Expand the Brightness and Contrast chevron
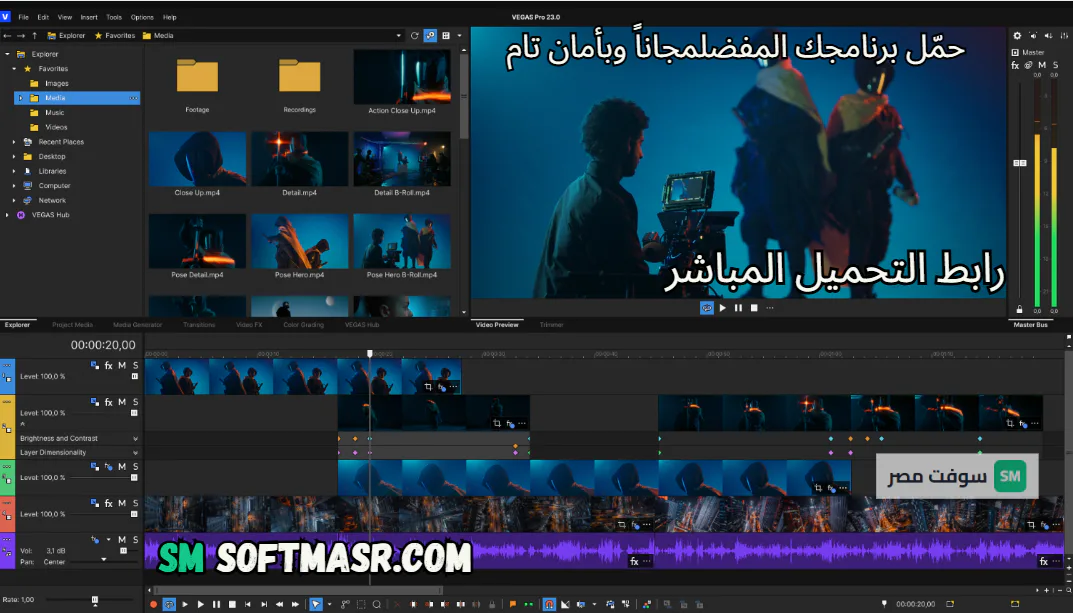1073x613 pixels. click(x=135, y=439)
